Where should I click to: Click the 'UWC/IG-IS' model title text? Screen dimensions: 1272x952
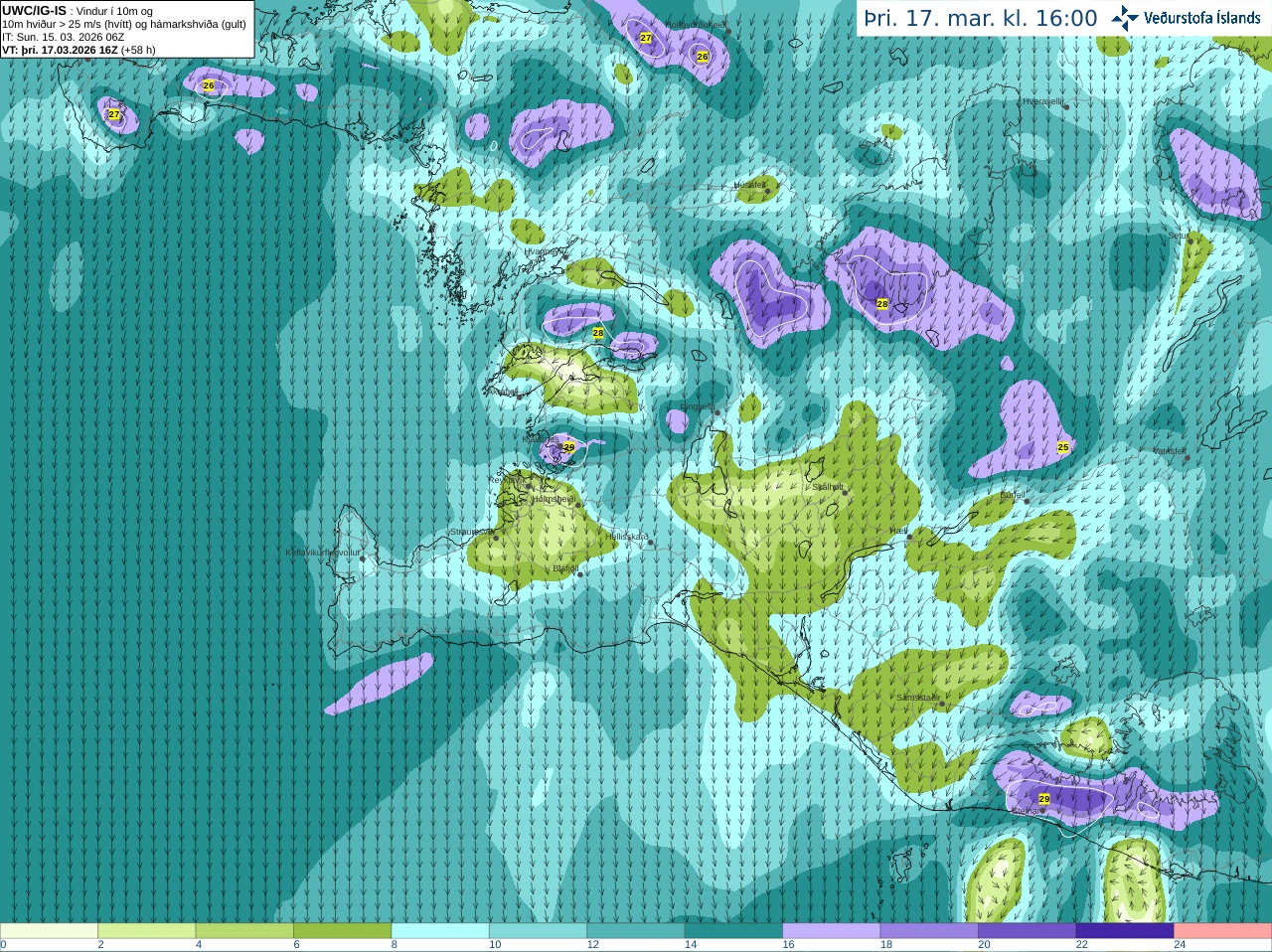click(34, 11)
